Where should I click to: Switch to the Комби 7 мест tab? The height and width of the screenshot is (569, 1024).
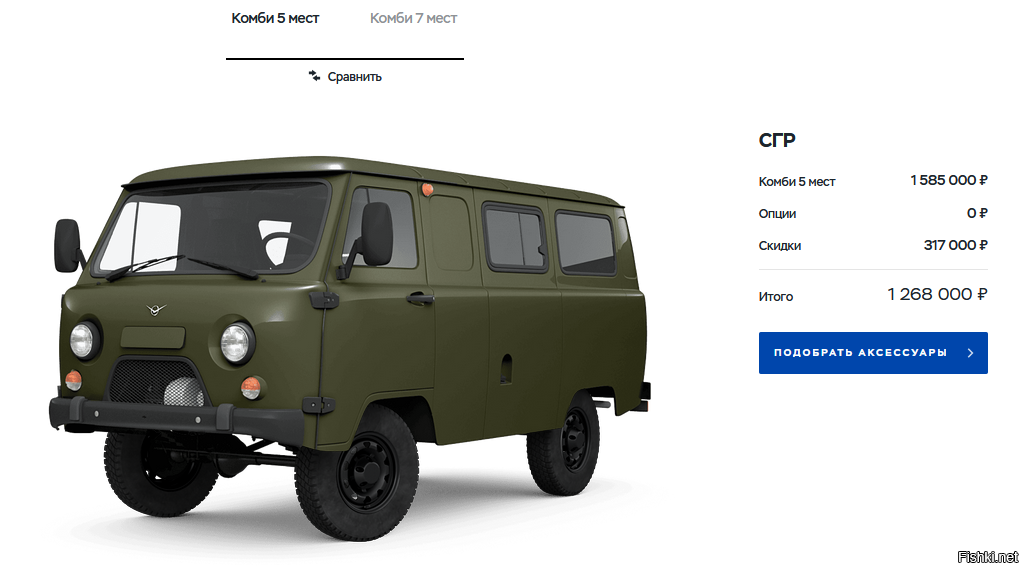tap(413, 18)
